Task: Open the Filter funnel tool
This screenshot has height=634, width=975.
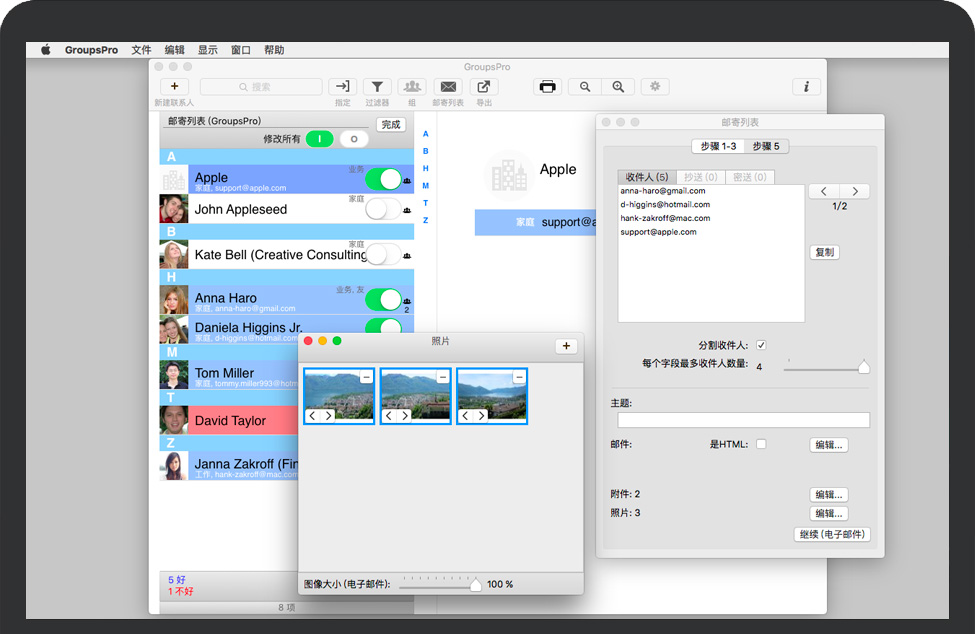Action: pos(377,87)
